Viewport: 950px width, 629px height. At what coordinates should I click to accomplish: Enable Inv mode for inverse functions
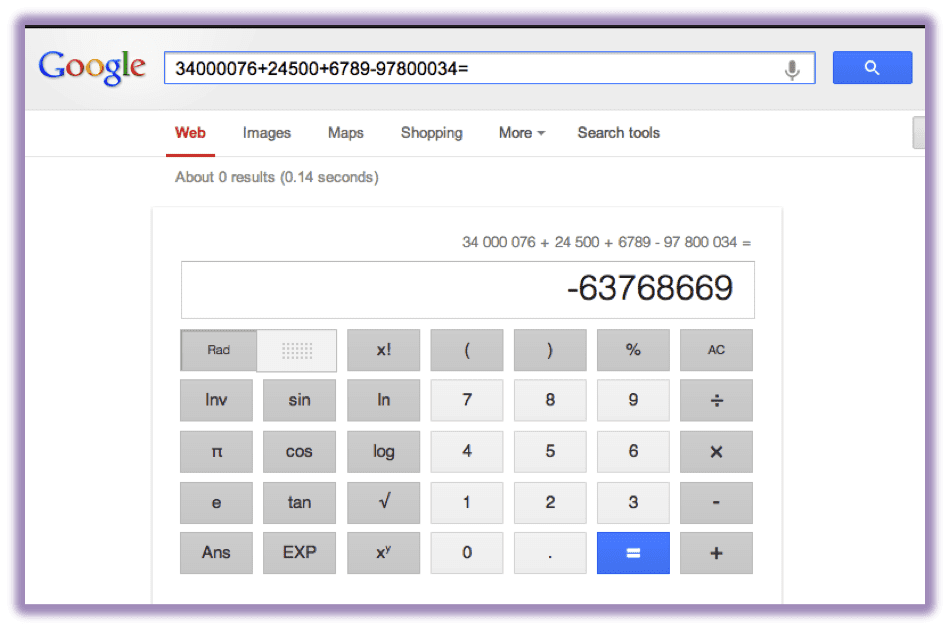click(216, 400)
